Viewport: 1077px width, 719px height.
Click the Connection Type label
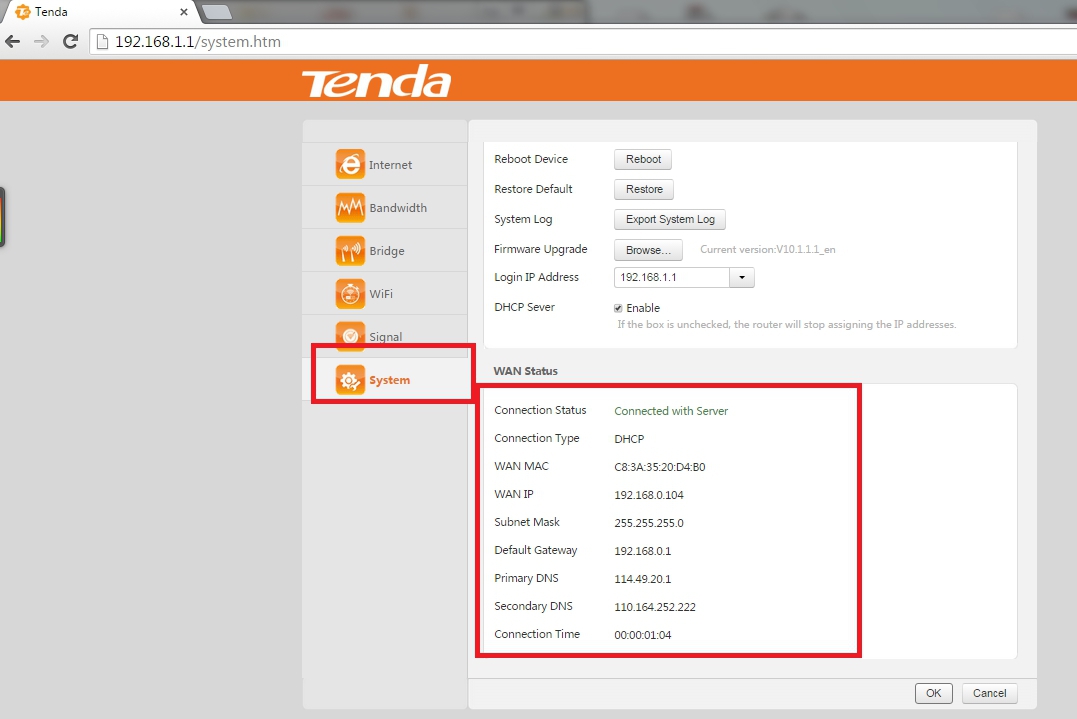point(536,439)
